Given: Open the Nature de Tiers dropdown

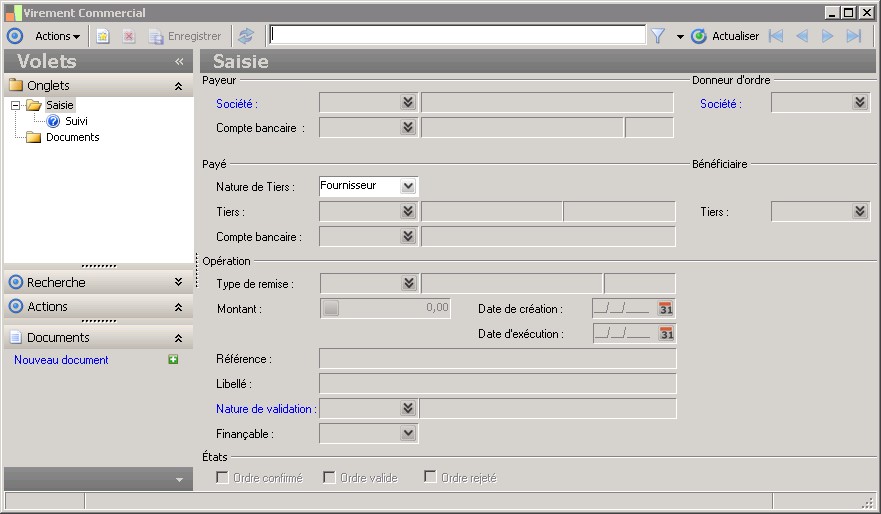Looking at the screenshot, I should [408, 186].
